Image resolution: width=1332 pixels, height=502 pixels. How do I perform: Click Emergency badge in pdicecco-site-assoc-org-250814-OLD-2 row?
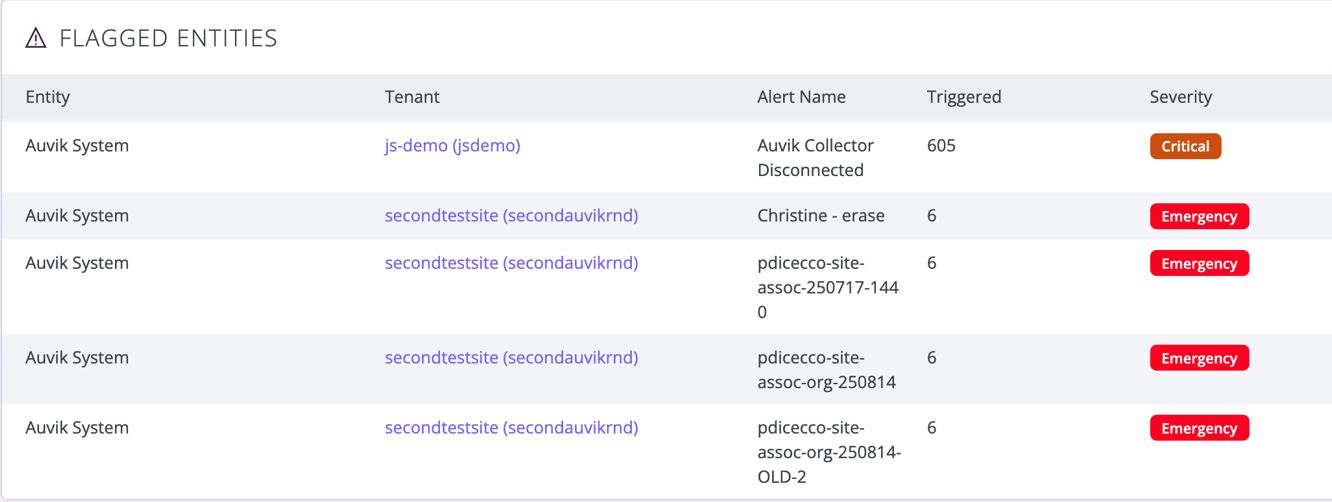click(1199, 428)
